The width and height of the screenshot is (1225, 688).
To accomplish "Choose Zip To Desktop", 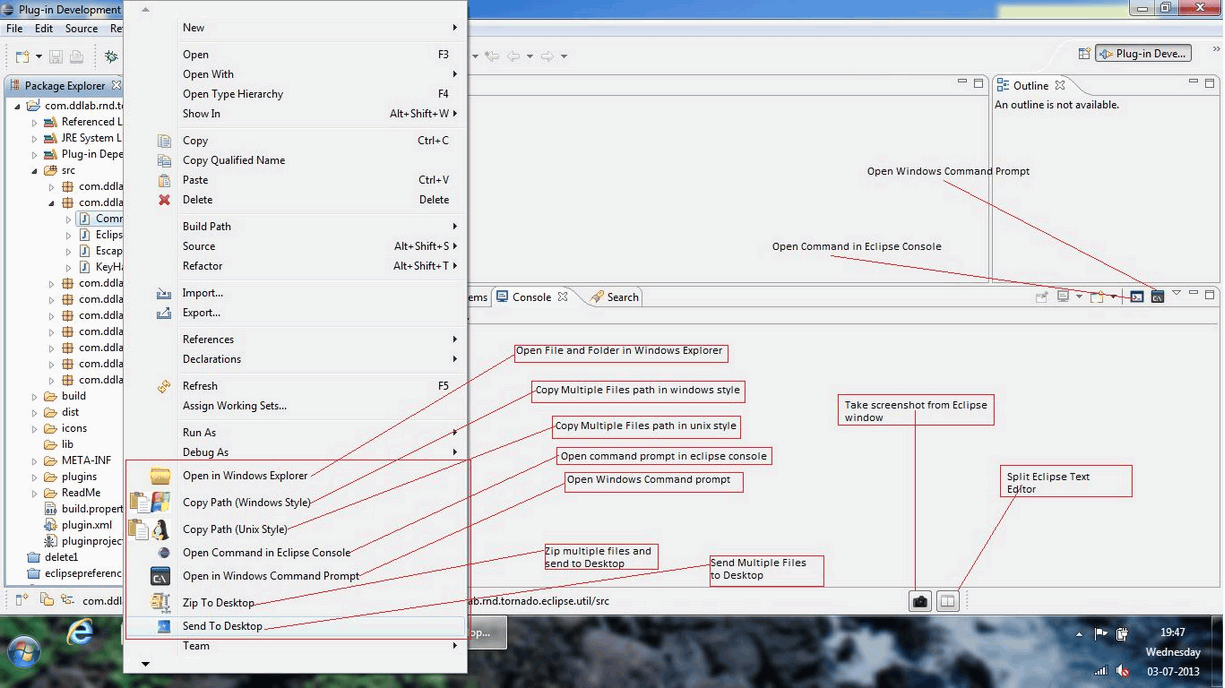I will pyautogui.click(x=296, y=603).
